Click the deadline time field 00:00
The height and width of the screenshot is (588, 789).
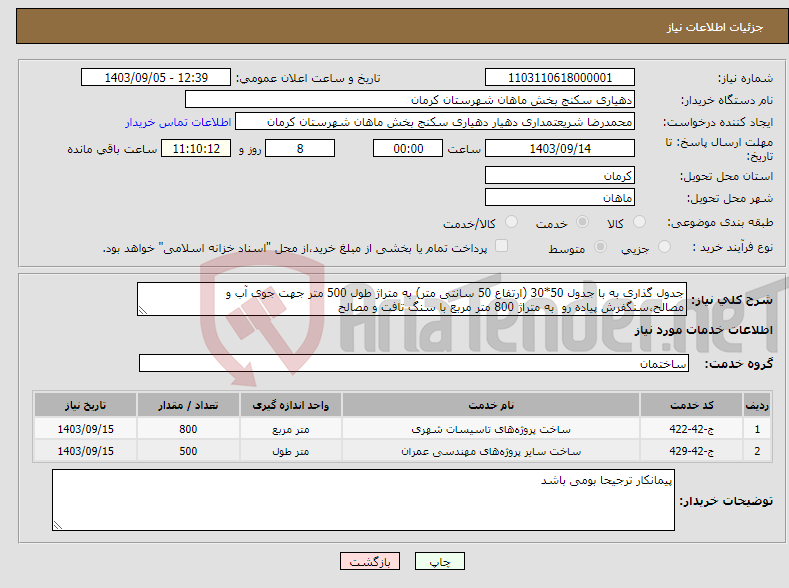(408, 148)
